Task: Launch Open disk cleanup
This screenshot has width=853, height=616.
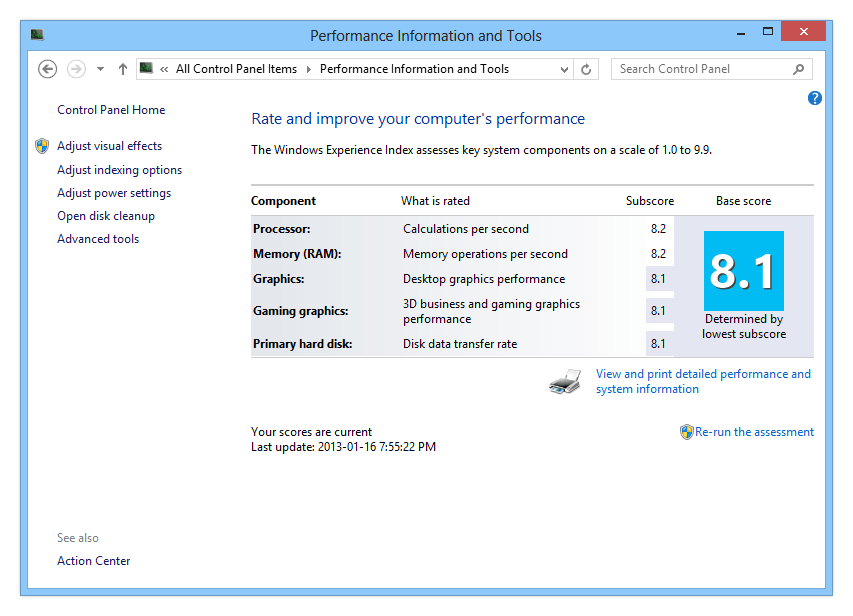Action: point(106,216)
